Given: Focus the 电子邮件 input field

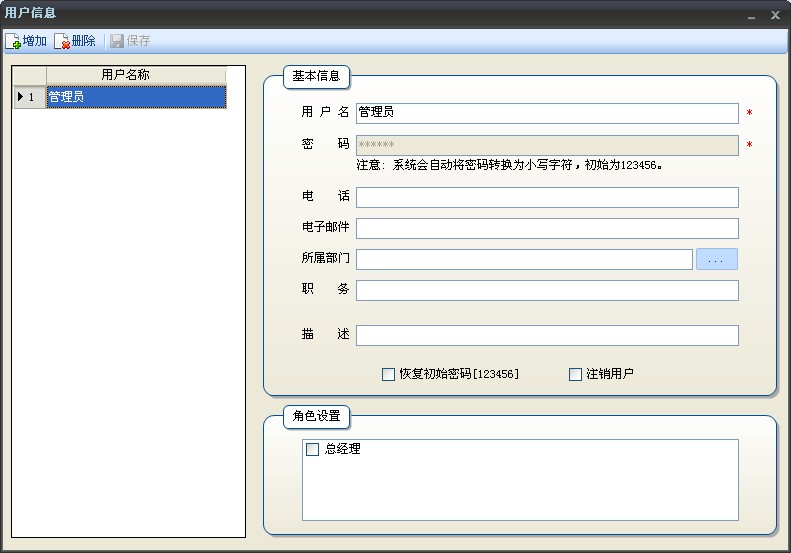Looking at the screenshot, I should (x=547, y=228).
